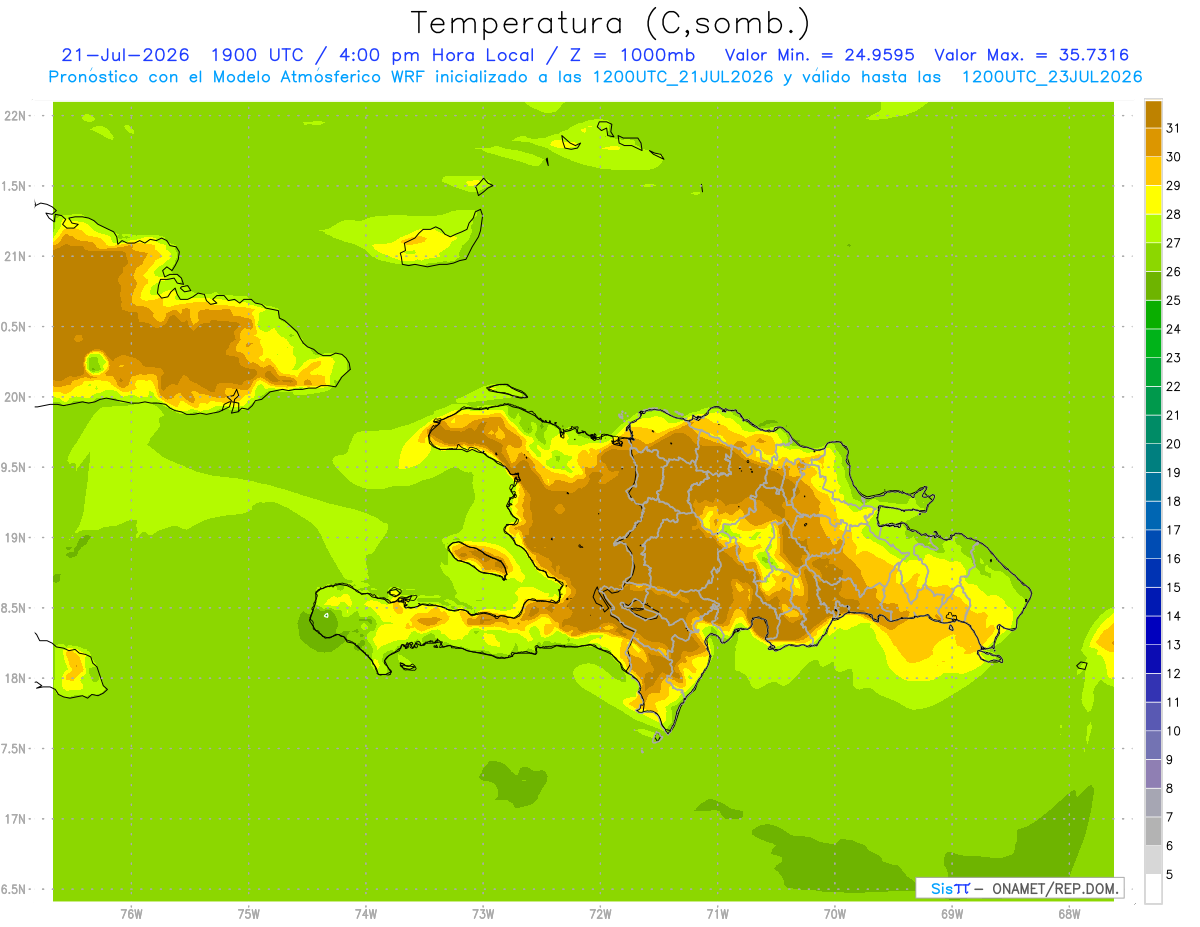Click the '76W' longitude label
Screen dimensions: 1200x927
pos(131,914)
